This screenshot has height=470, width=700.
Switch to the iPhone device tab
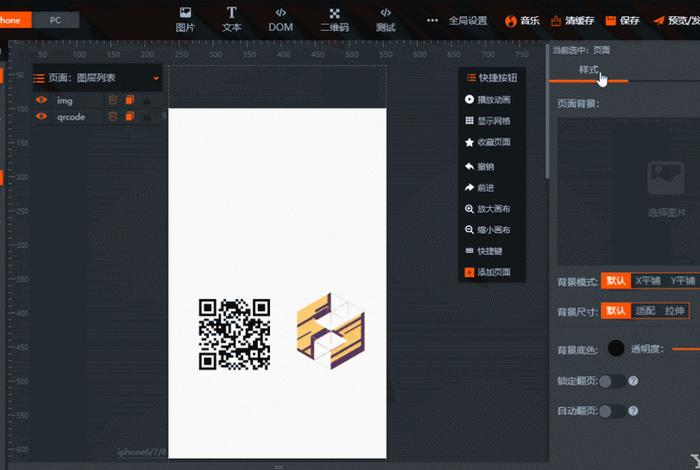click(x=16, y=20)
